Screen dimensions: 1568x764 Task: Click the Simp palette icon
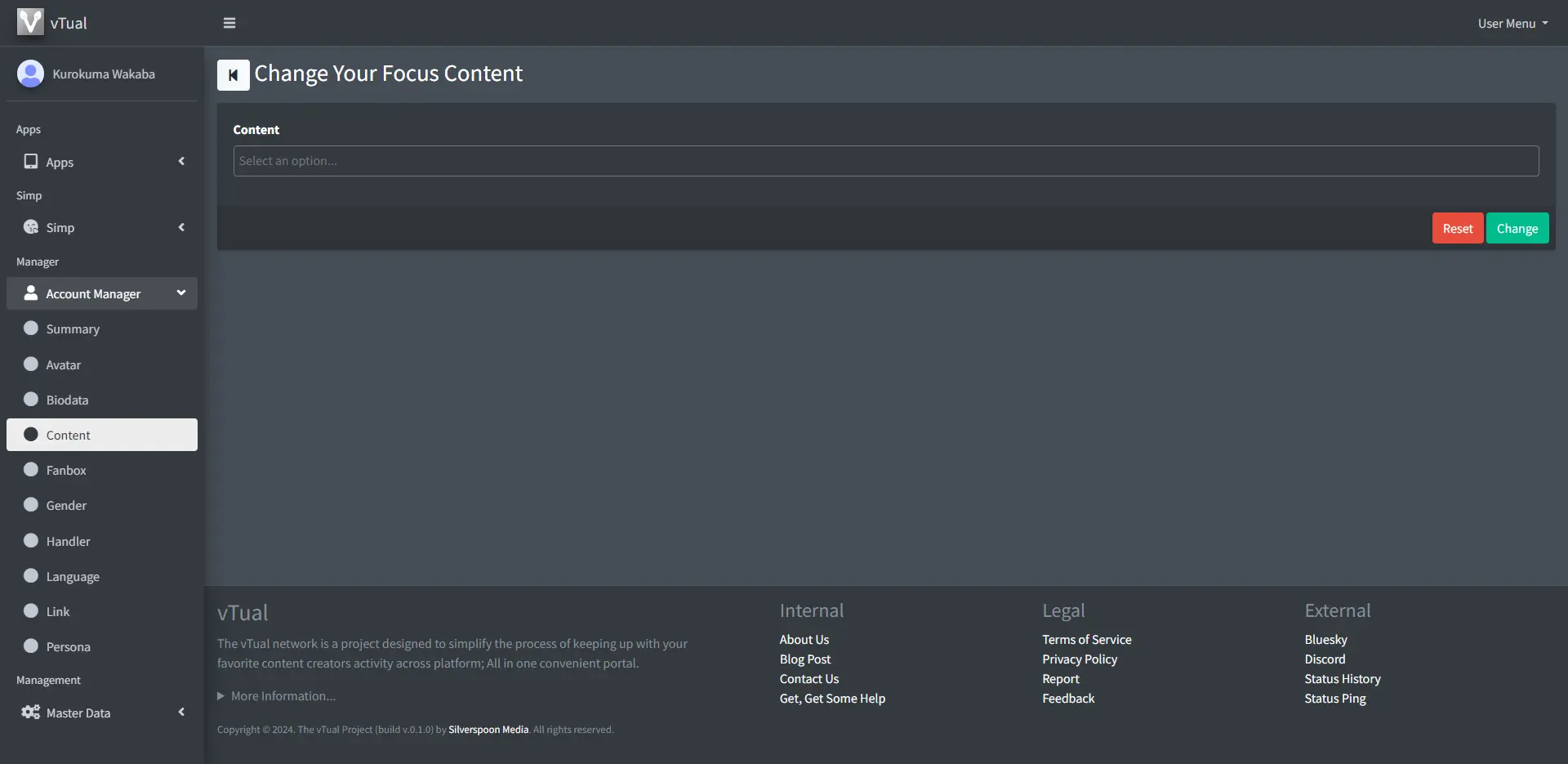tap(31, 227)
